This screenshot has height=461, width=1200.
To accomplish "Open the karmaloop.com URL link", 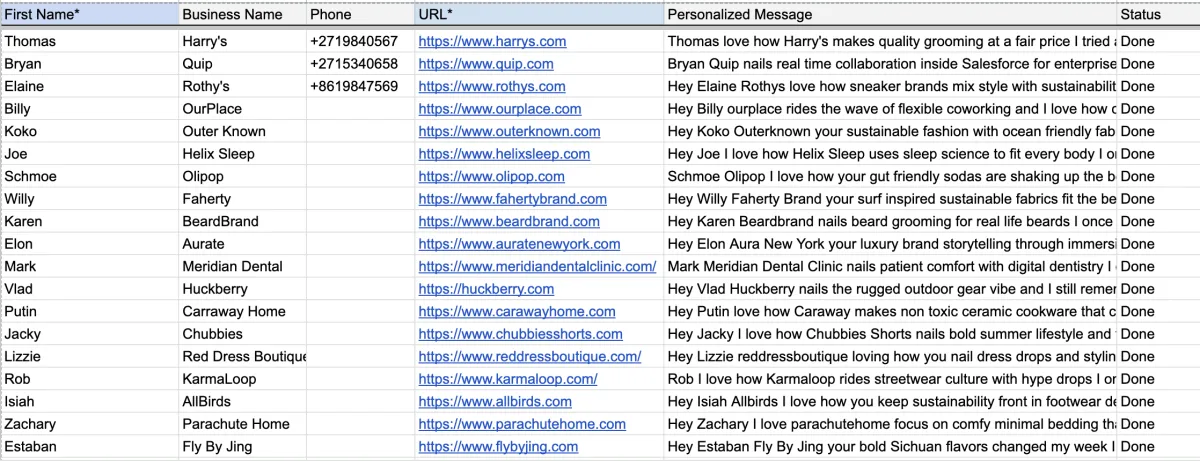I will (508, 379).
